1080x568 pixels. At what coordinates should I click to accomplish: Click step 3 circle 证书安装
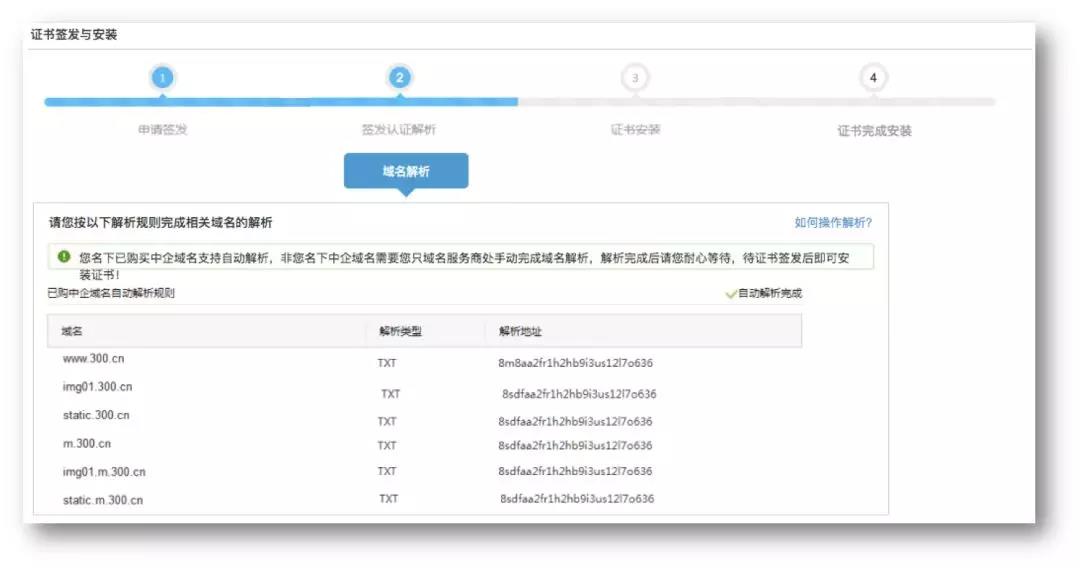[x=635, y=78]
